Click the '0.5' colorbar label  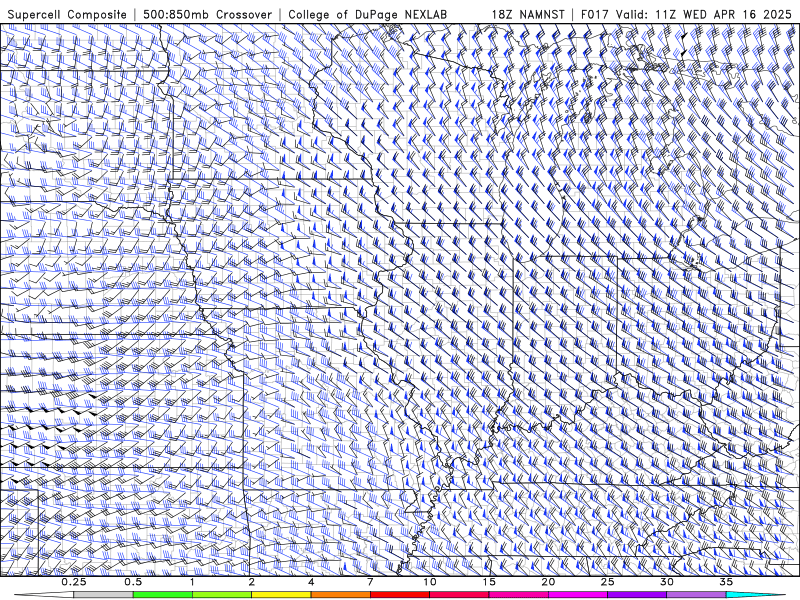pos(133,582)
